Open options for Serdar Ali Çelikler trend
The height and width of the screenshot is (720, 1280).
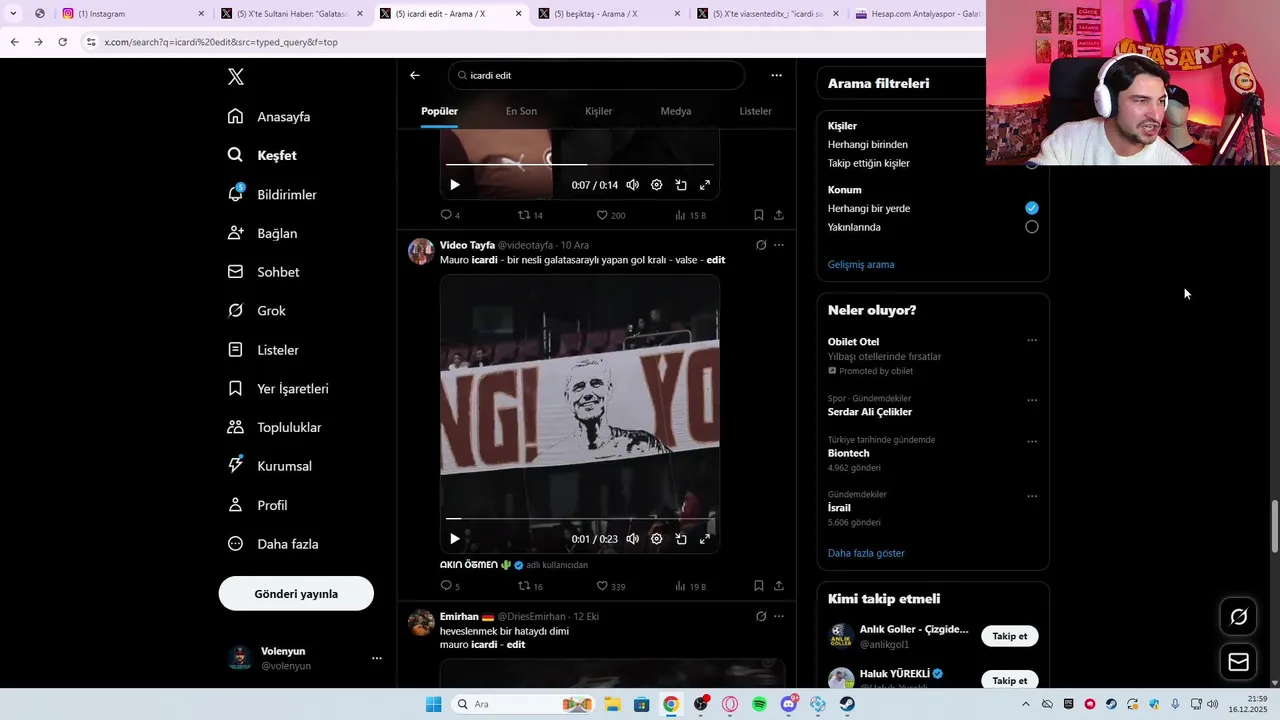click(x=1032, y=400)
